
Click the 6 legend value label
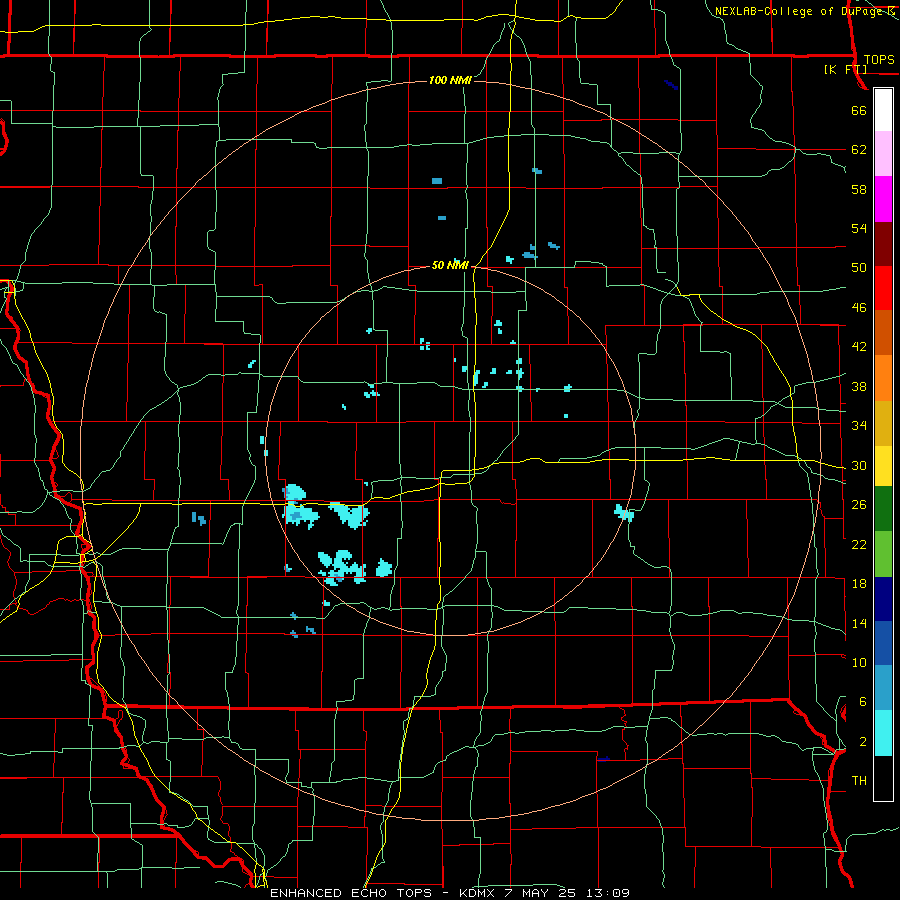863,701
